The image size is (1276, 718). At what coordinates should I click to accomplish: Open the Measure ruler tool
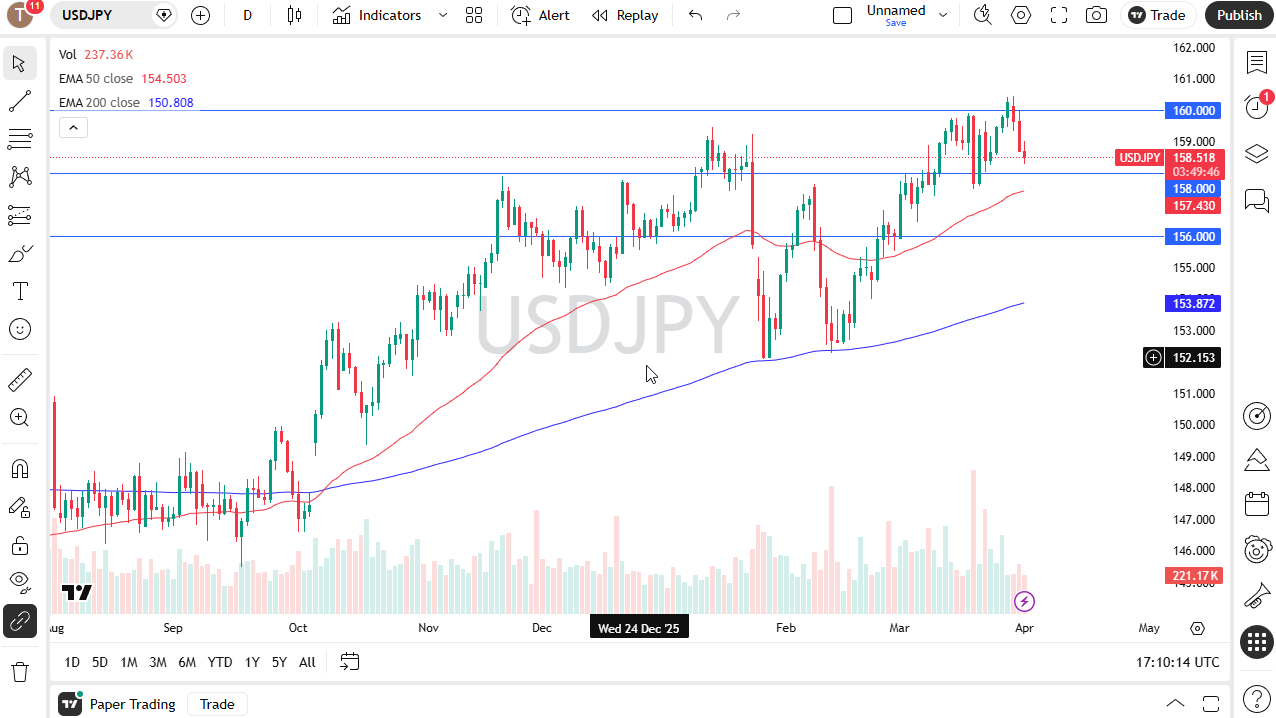pyautogui.click(x=20, y=379)
